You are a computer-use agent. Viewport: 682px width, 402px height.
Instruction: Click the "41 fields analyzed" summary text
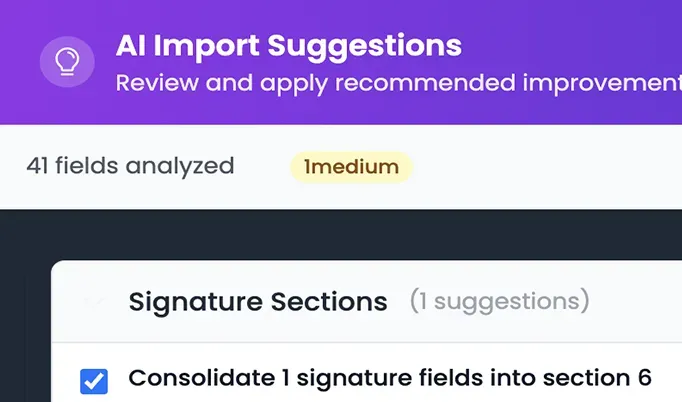130,166
